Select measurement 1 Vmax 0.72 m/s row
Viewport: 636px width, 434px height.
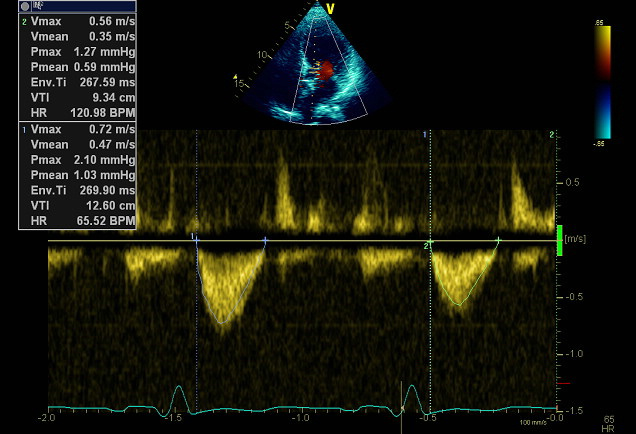tap(76, 130)
